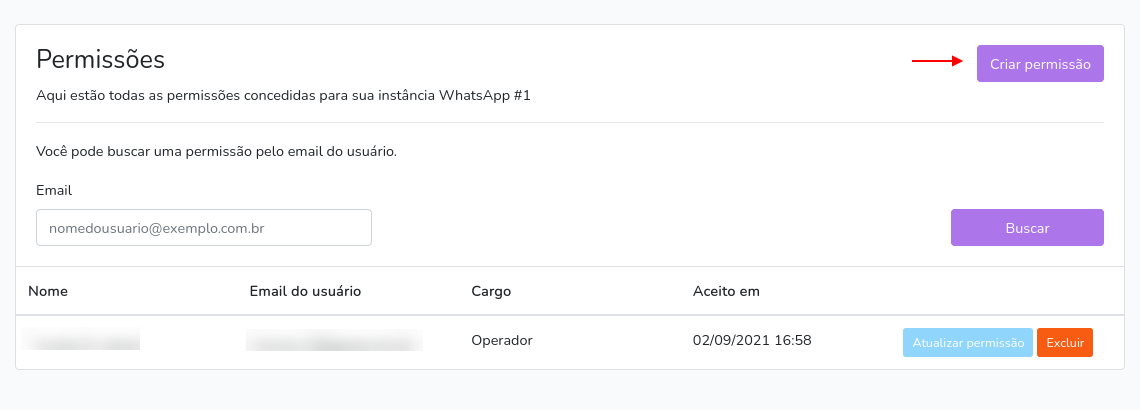1140x410 pixels.
Task: Click the Permissões page heading
Action: coord(100,60)
